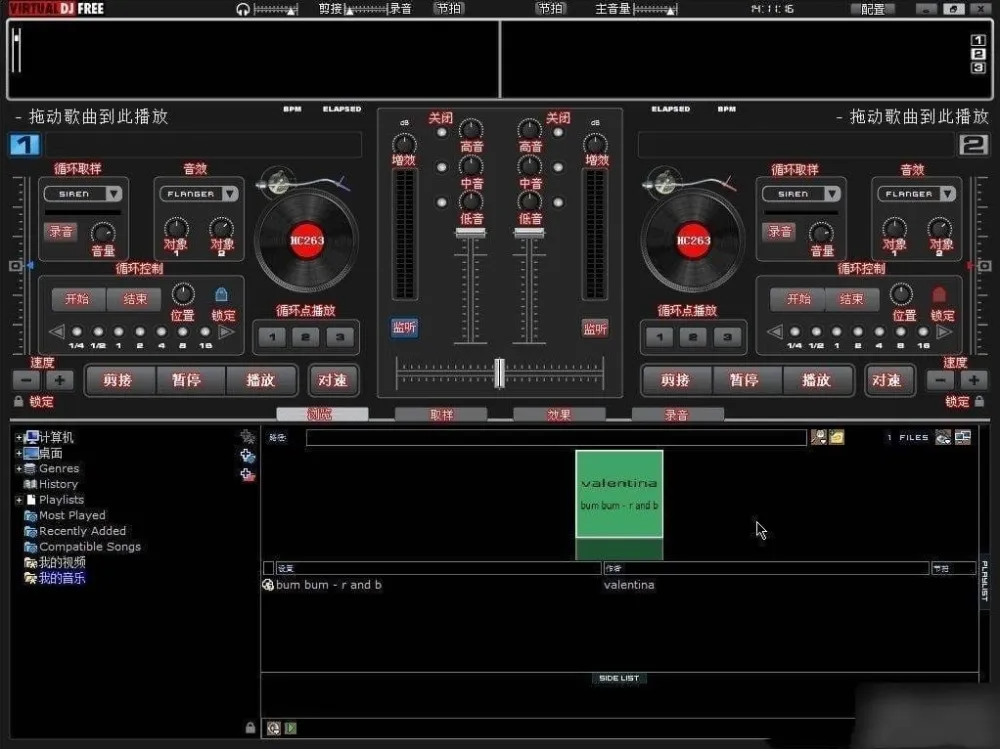Click the padlock icon at browser bottom left
The image size is (1000, 749).
(x=249, y=728)
